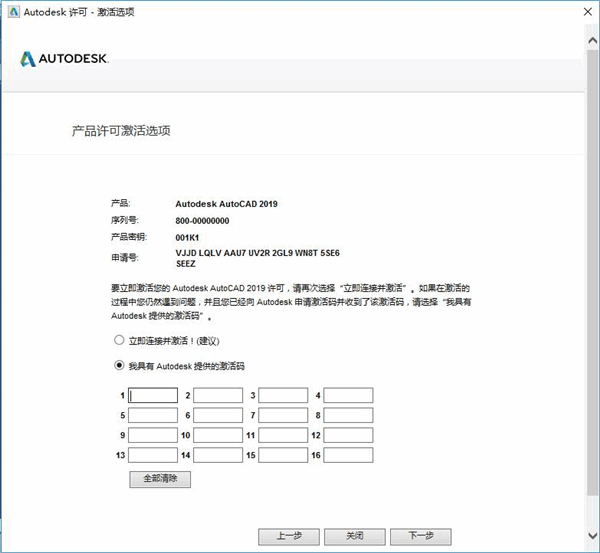Click the 关闭 button at the bottom

coord(355,536)
